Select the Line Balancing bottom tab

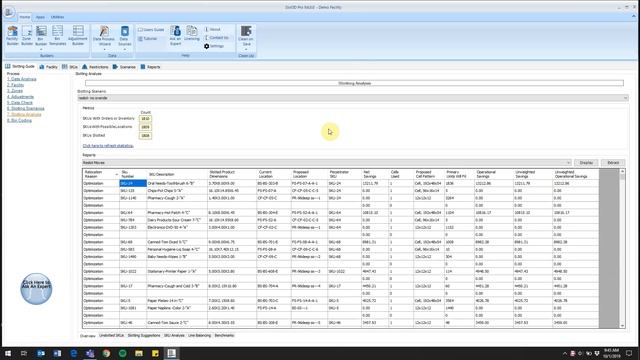(x=200, y=336)
